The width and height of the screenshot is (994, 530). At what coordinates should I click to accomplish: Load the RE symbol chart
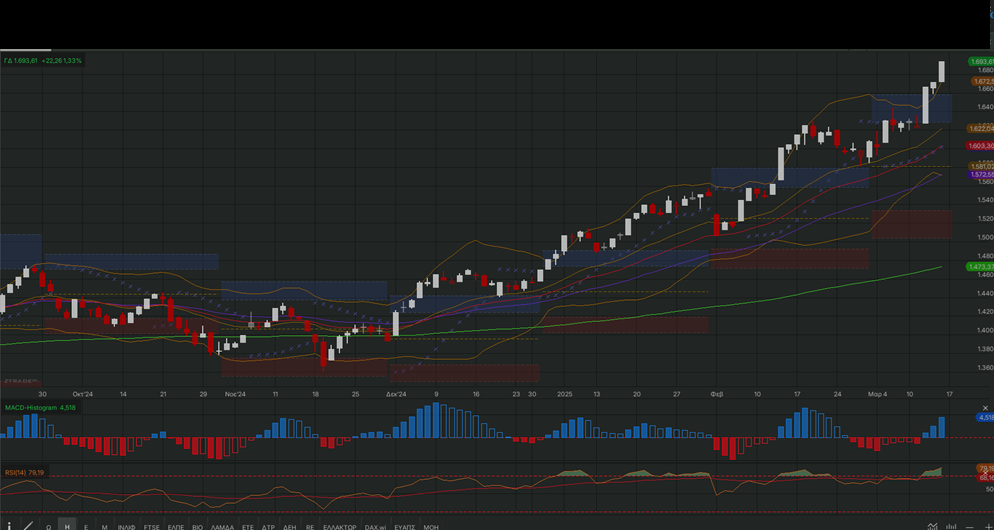point(310,527)
